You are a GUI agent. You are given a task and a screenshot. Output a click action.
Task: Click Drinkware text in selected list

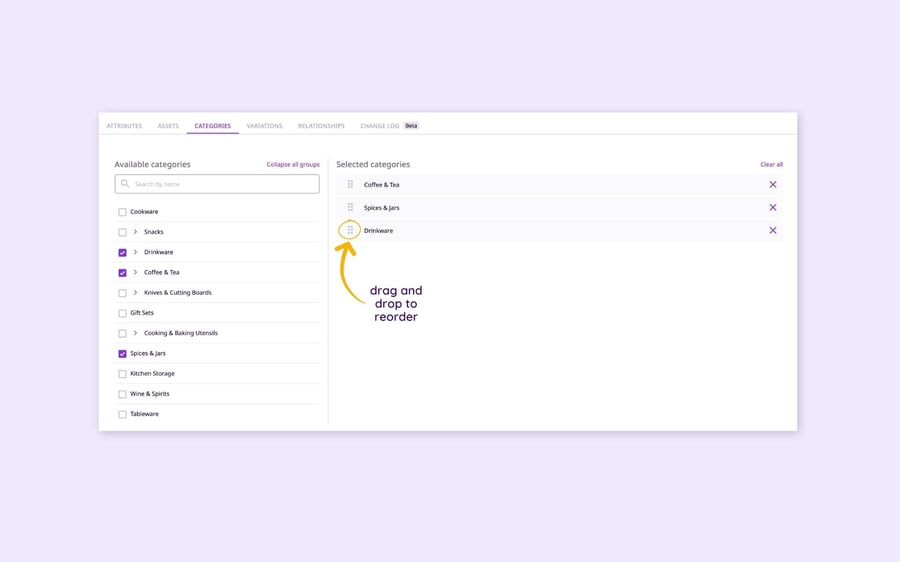point(378,231)
